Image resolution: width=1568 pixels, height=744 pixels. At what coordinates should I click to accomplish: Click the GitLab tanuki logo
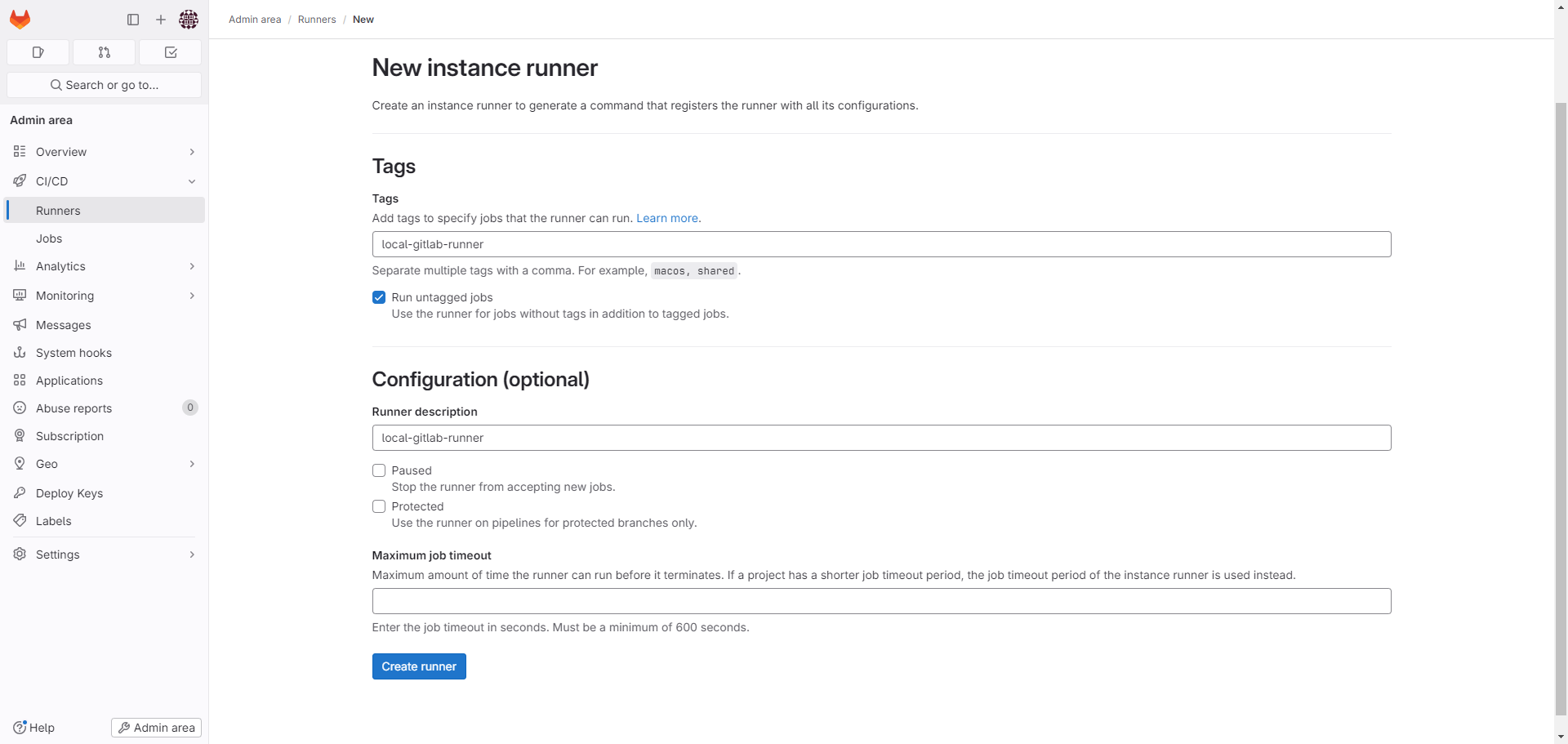coord(20,20)
